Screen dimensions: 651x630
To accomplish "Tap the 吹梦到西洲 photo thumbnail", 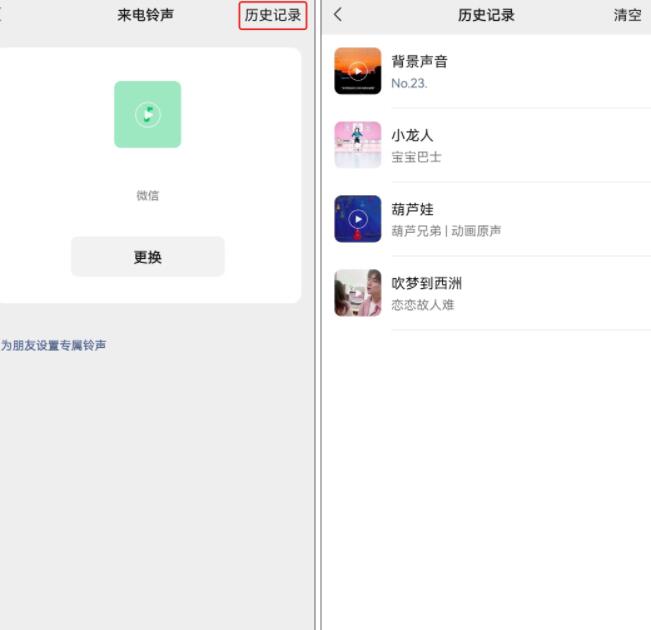I will [357, 293].
